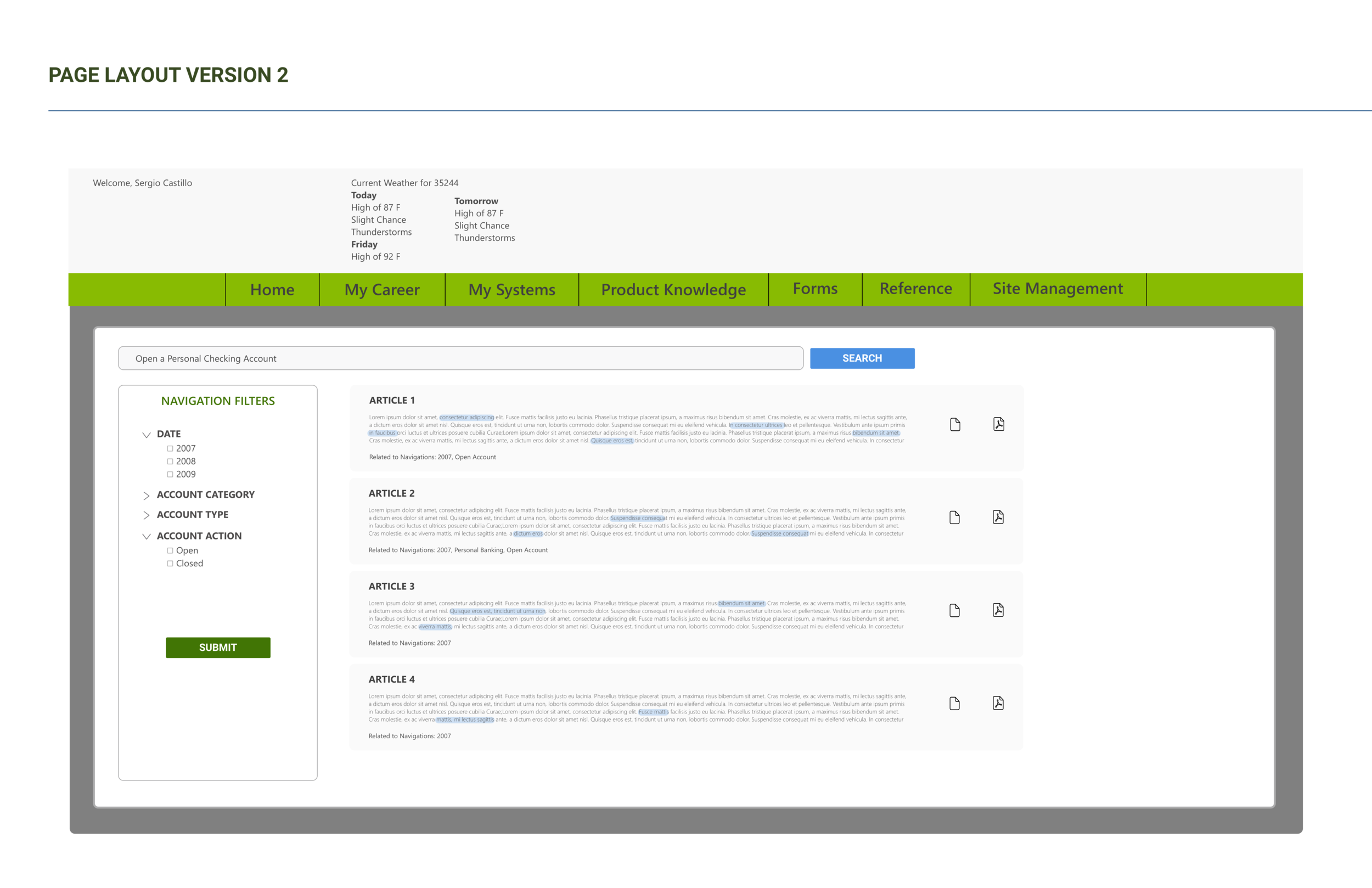This screenshot has height=888, width=1372.
Task: Expand the ACCOUNT CATEGORY filter
Action: (x=147, y=496)
